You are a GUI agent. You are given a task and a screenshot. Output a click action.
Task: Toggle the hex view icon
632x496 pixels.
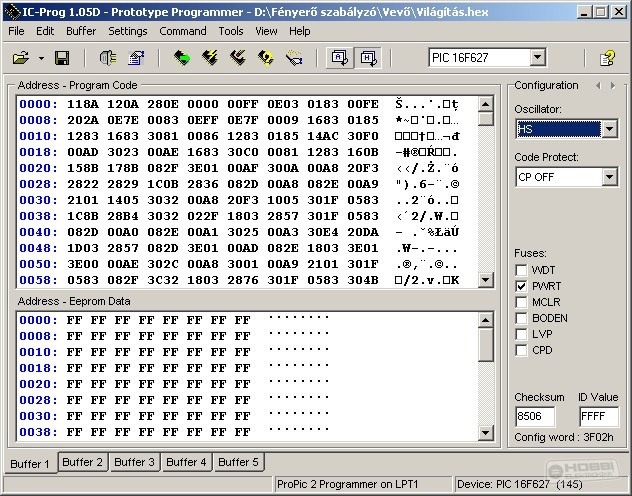coord(368,58)
